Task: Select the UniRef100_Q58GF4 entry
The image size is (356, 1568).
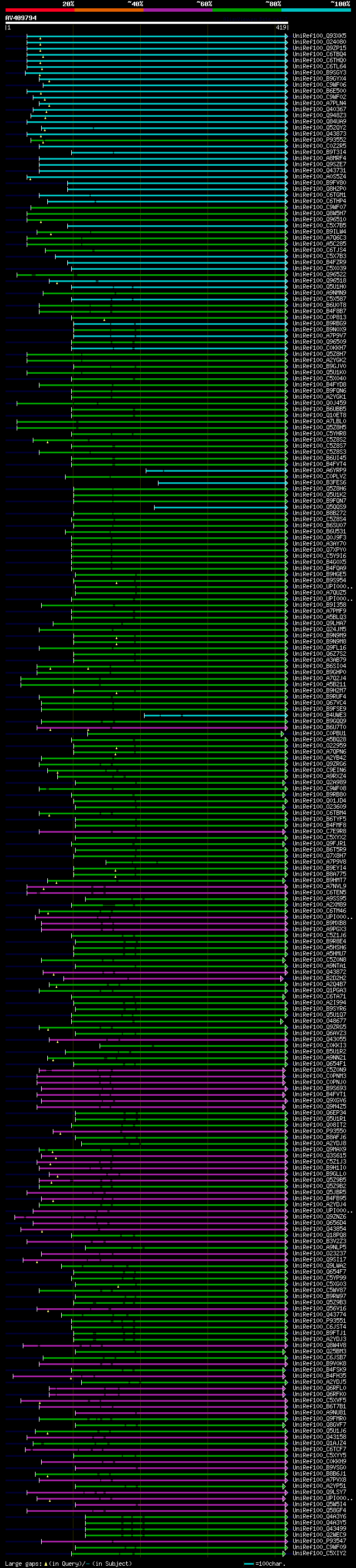Action: (319, 1510)
